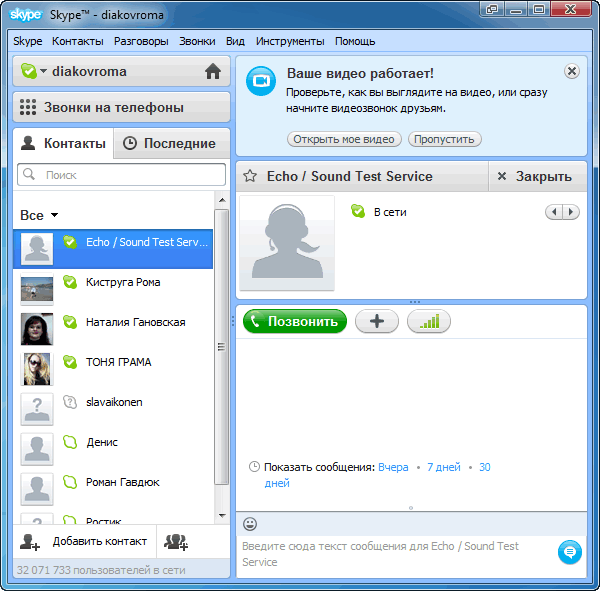Click the Поиск contact search field
The height and width of the screenshot is (591, 600).
(121, 175)
